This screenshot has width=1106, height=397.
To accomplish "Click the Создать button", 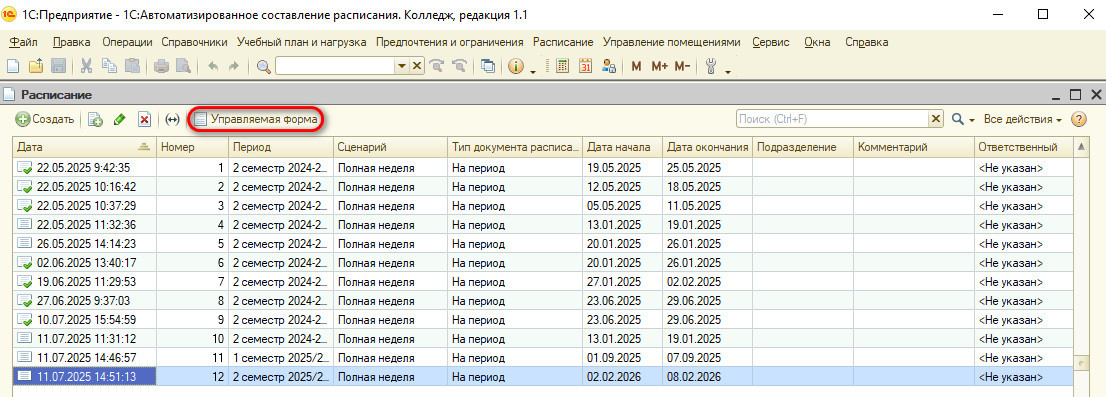I will point(45,120).
